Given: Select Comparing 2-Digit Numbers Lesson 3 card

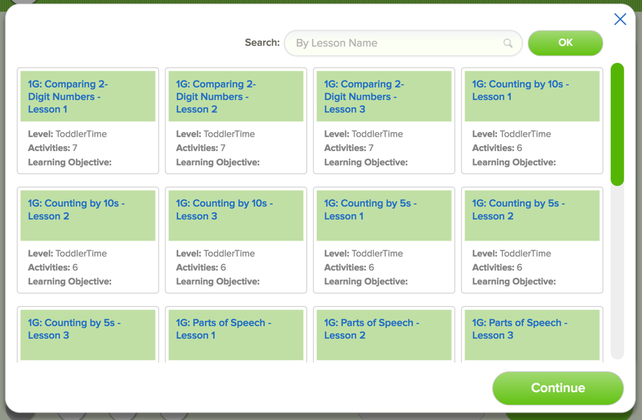Looking at the screenshot, I should [x=384, y=120].
